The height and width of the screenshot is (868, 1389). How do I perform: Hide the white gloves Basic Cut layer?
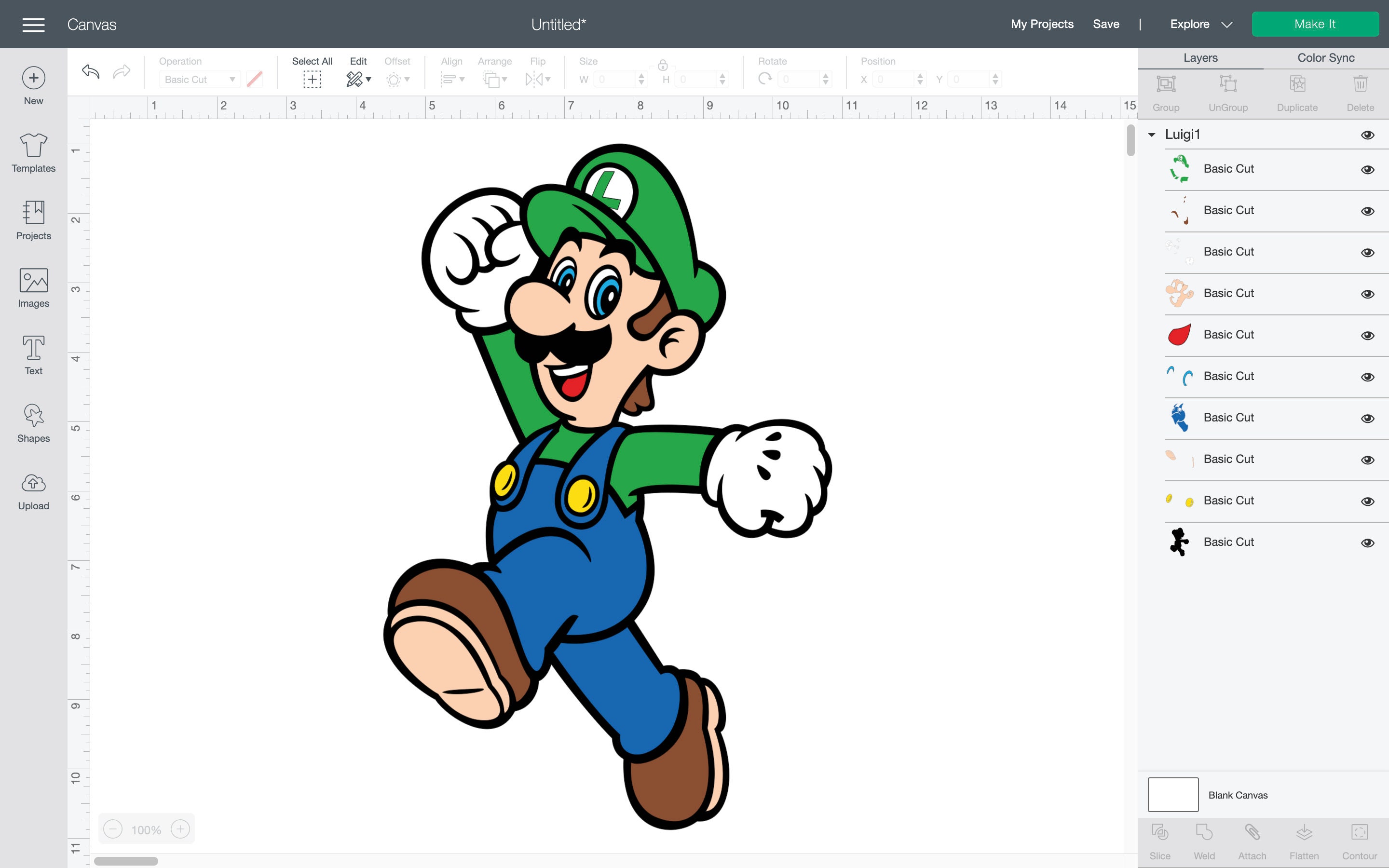pos(1368,253)
